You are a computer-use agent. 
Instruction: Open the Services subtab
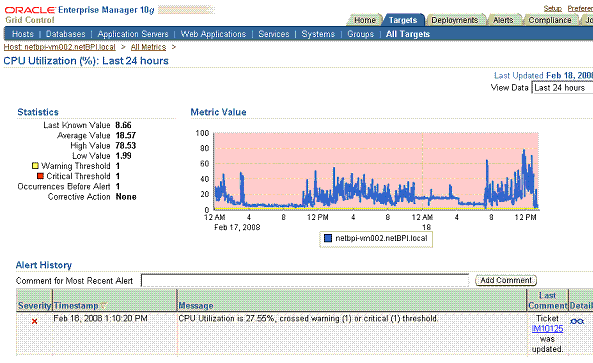[274, 34]
